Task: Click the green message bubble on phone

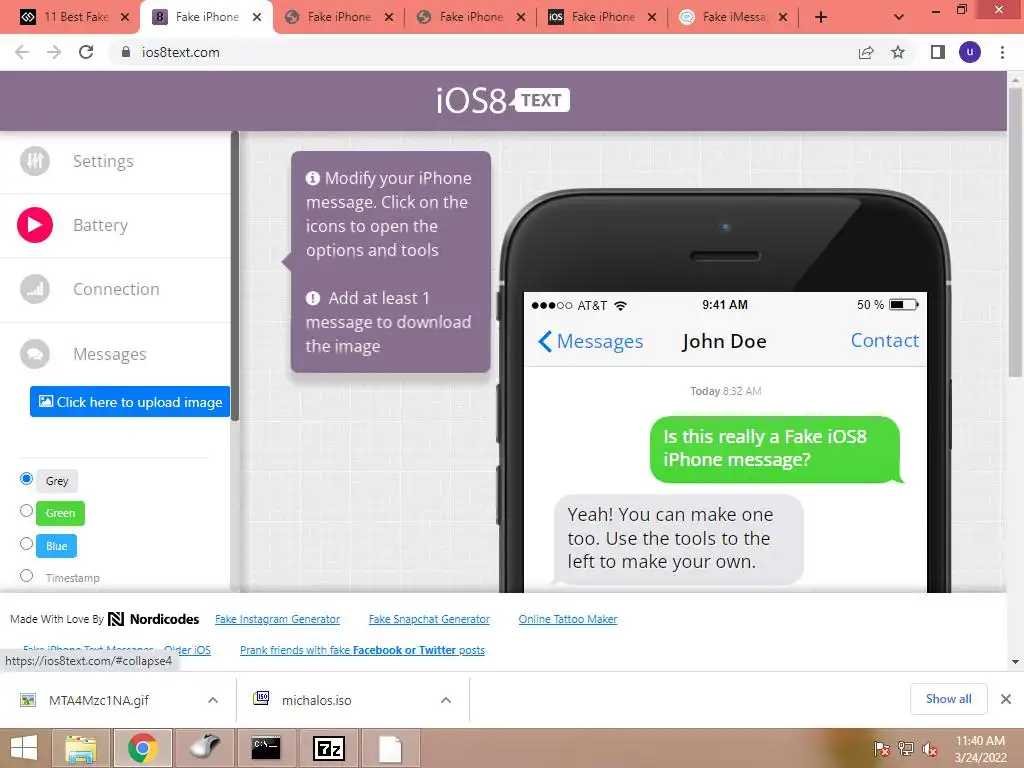Action: 775,449
